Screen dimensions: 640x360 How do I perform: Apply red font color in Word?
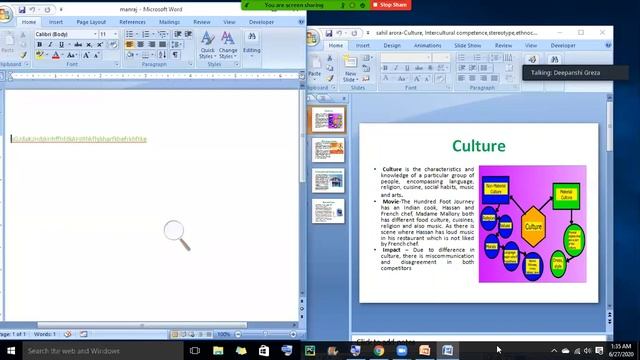(x=56, y=55)
